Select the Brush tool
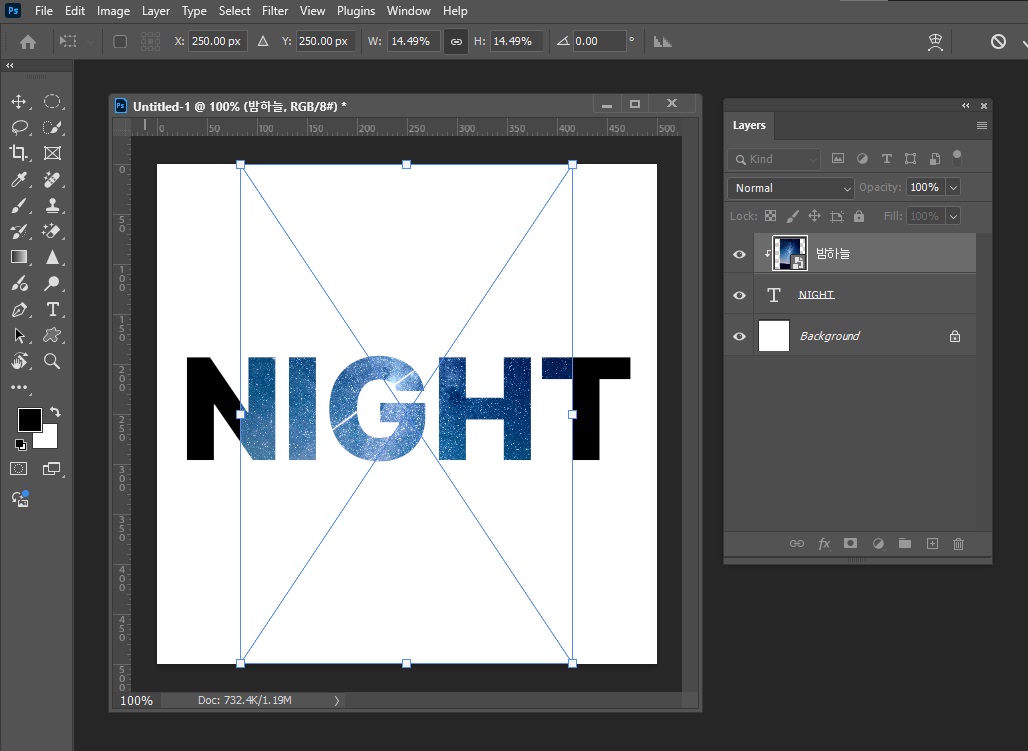 [x=18, y=205]
